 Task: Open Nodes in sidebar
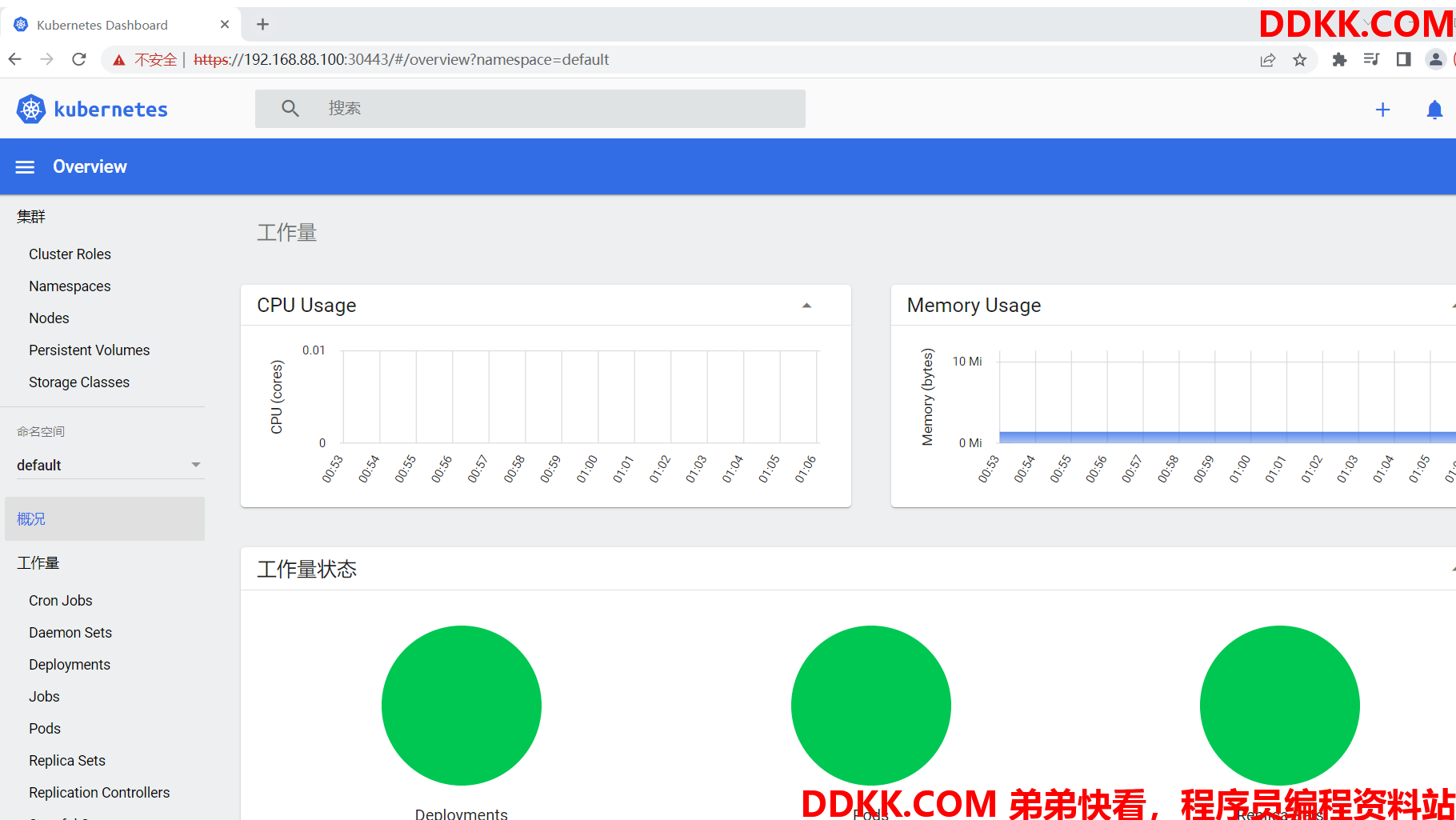(49, 318)
